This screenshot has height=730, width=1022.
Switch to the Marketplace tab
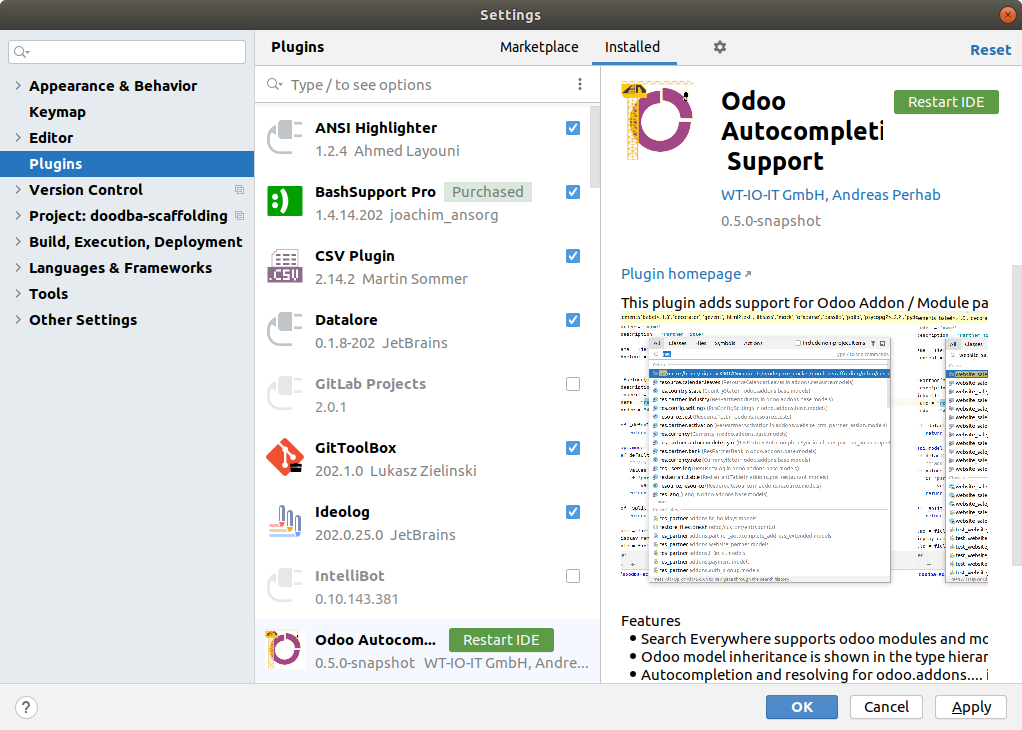pos(539,47)
